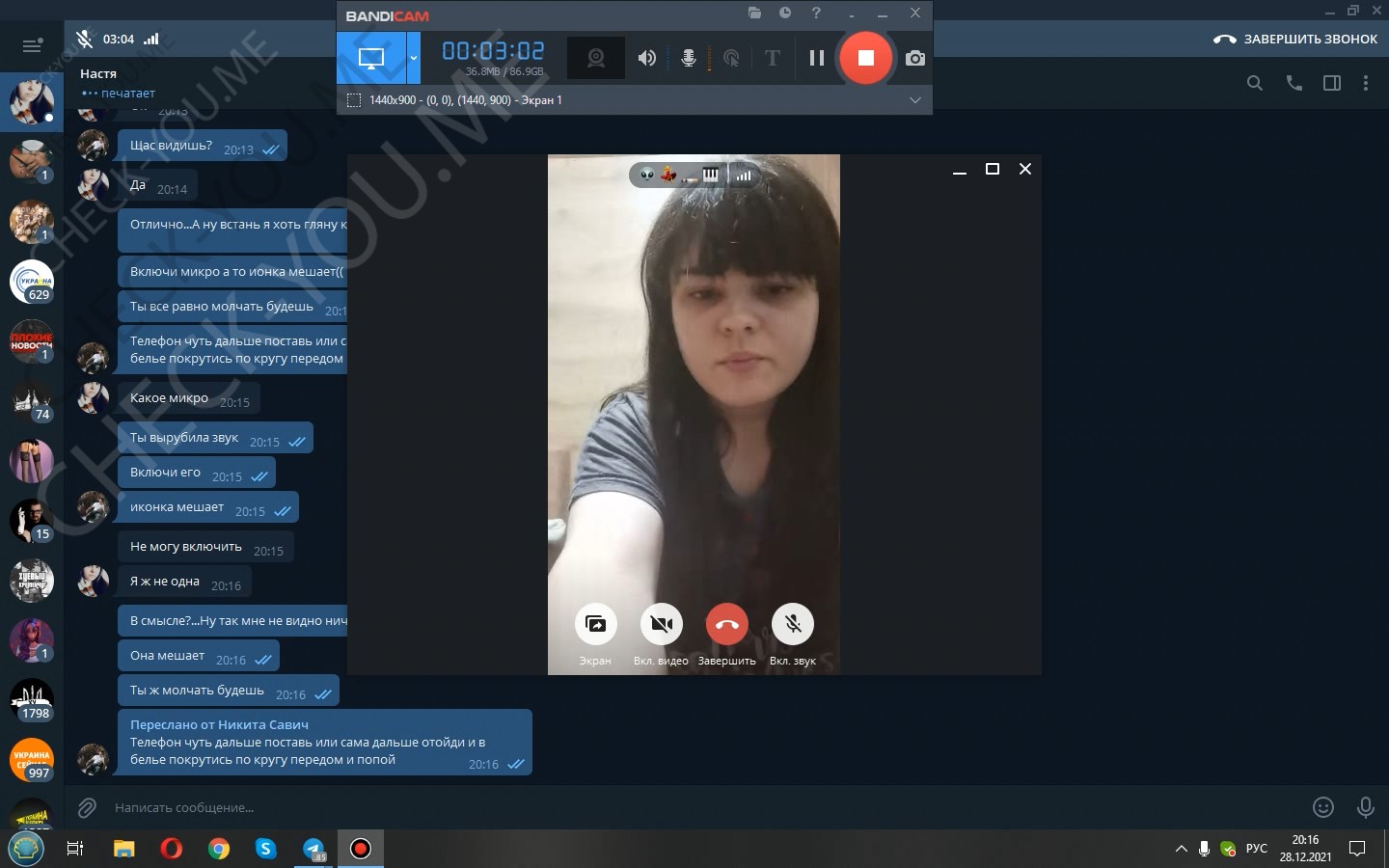Open the Настя chat header

(118, 83)
